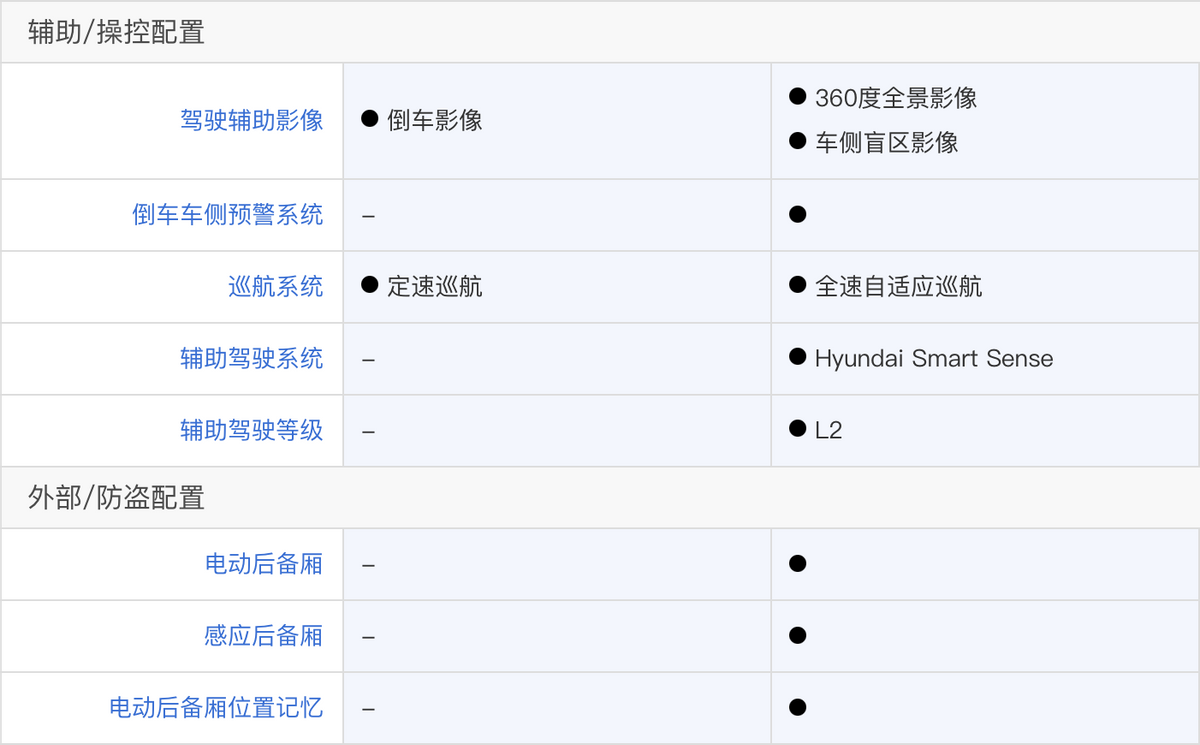Click the bullet in 感应后备厢 row
The width and height of the screenshot is (1200, 745).
click(x=797, y=635)
